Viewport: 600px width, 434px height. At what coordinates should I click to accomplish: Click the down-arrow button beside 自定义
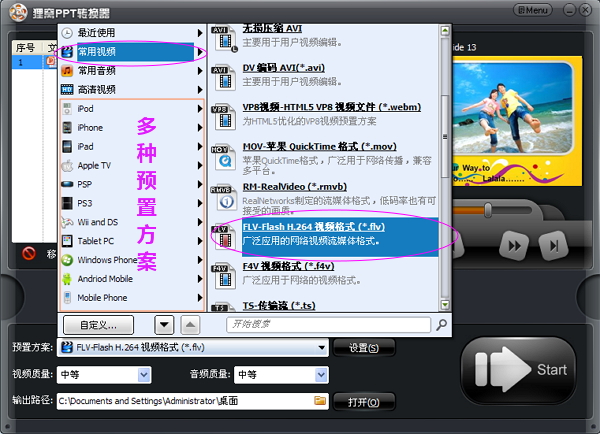164,325
